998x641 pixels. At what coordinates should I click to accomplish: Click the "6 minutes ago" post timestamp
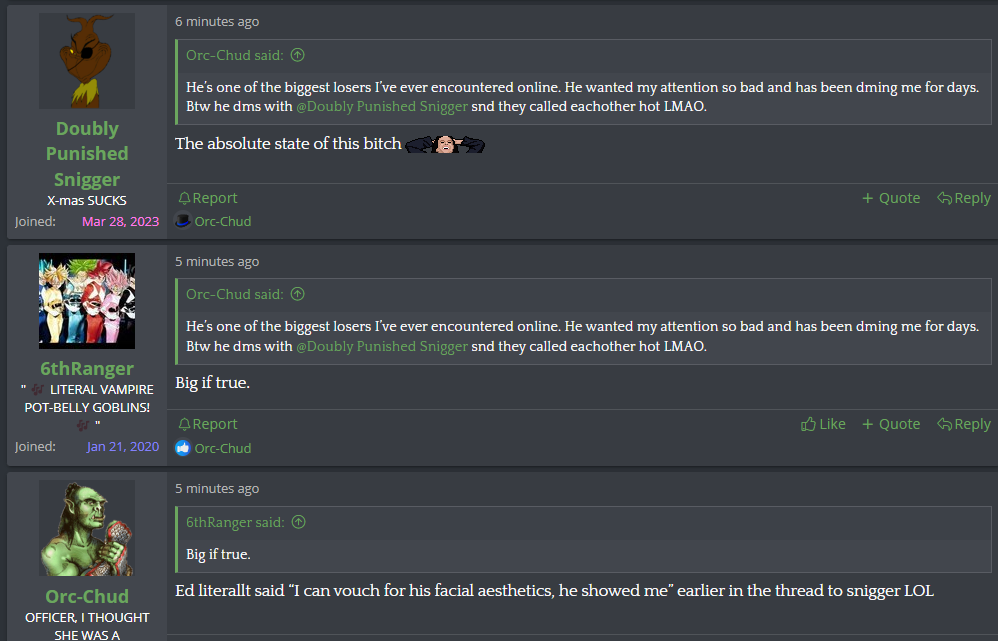click(x=217, y=21)
